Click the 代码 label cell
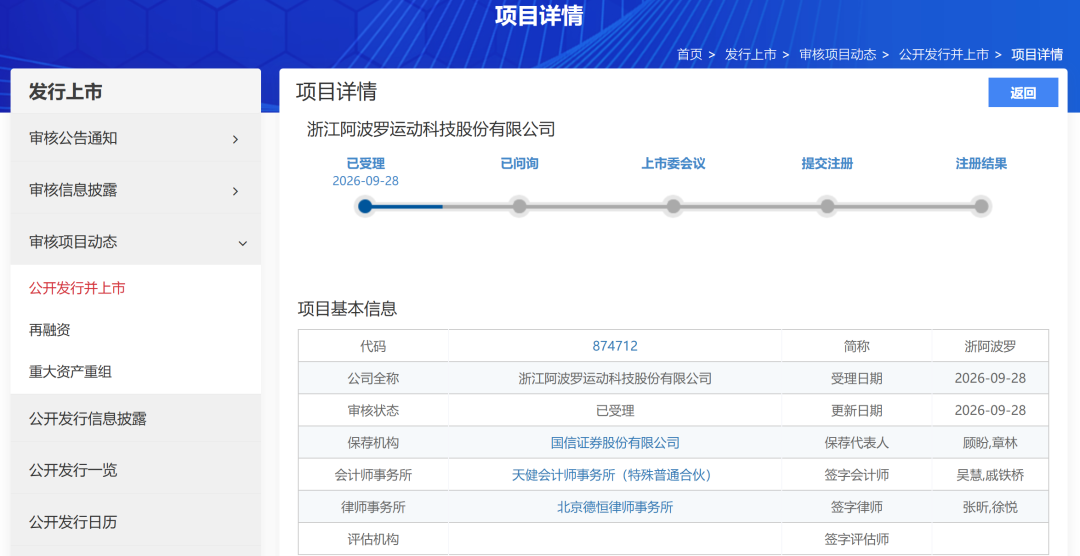 pyautogui.click(x=373, y=346)
